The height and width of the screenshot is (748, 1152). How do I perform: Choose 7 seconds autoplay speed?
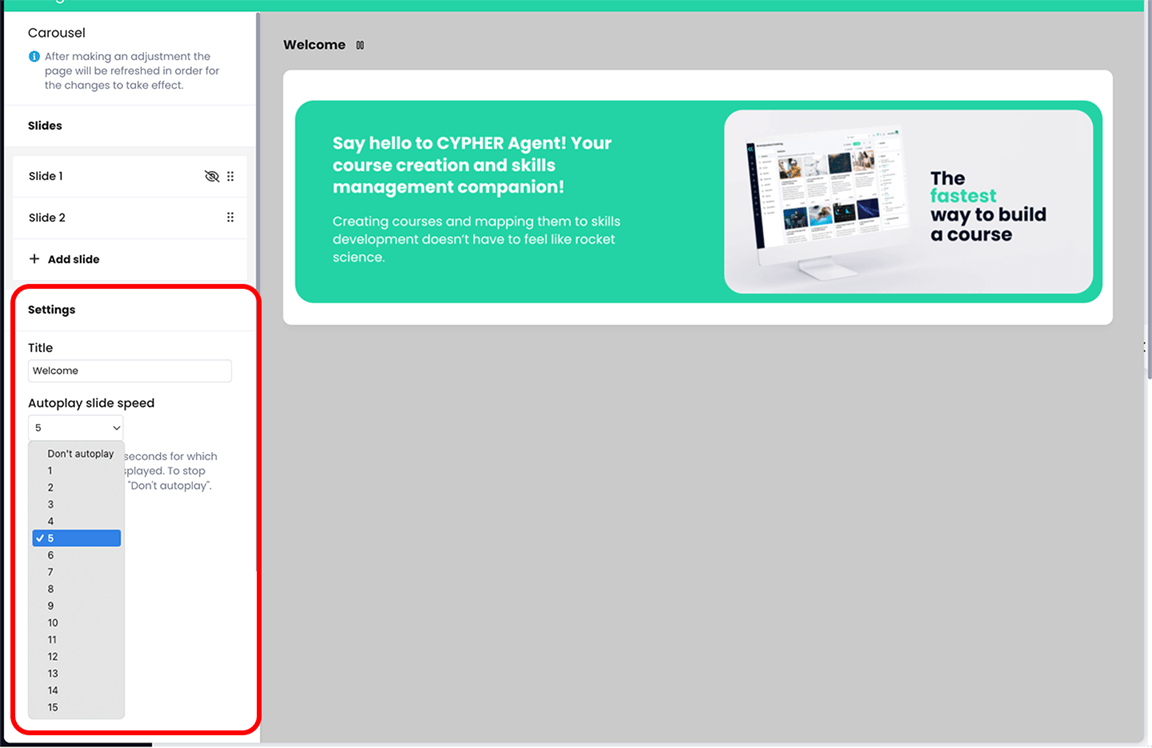(x=76, y=572)
